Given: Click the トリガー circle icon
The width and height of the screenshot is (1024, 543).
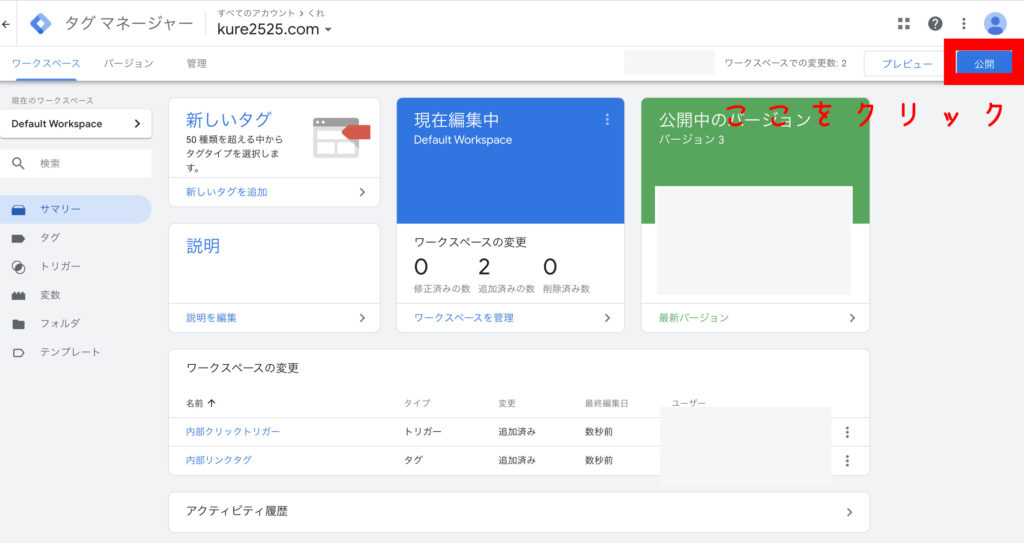Looking at the screenshot, I should point(18,267).
